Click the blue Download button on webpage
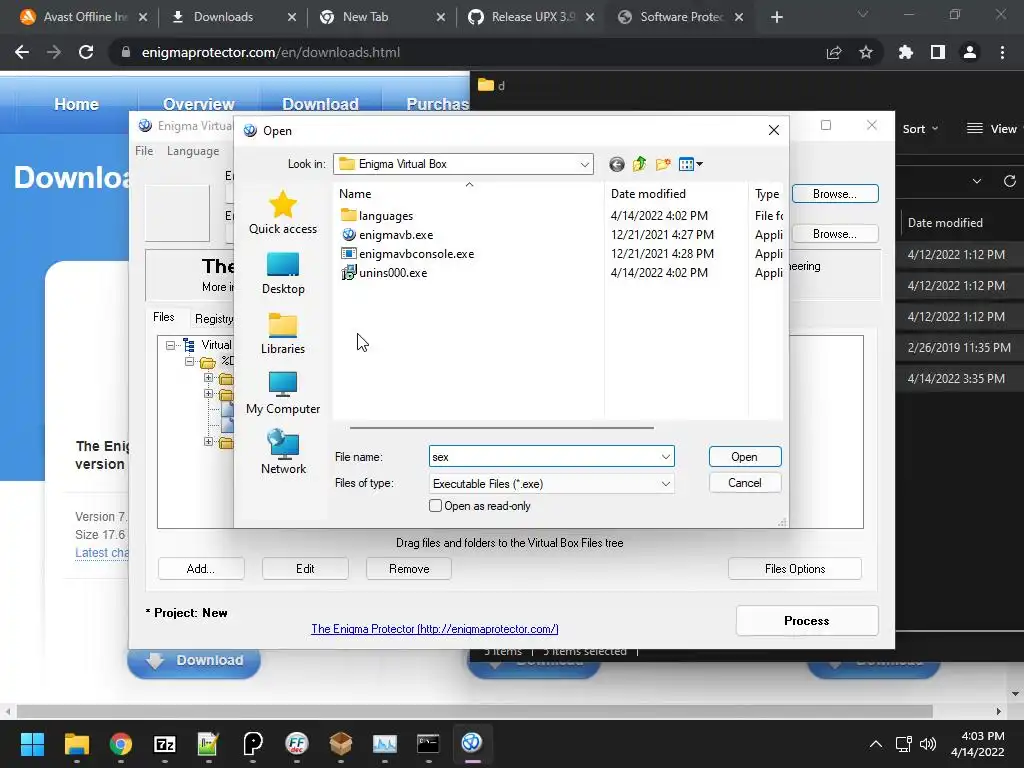 (194, 661)
